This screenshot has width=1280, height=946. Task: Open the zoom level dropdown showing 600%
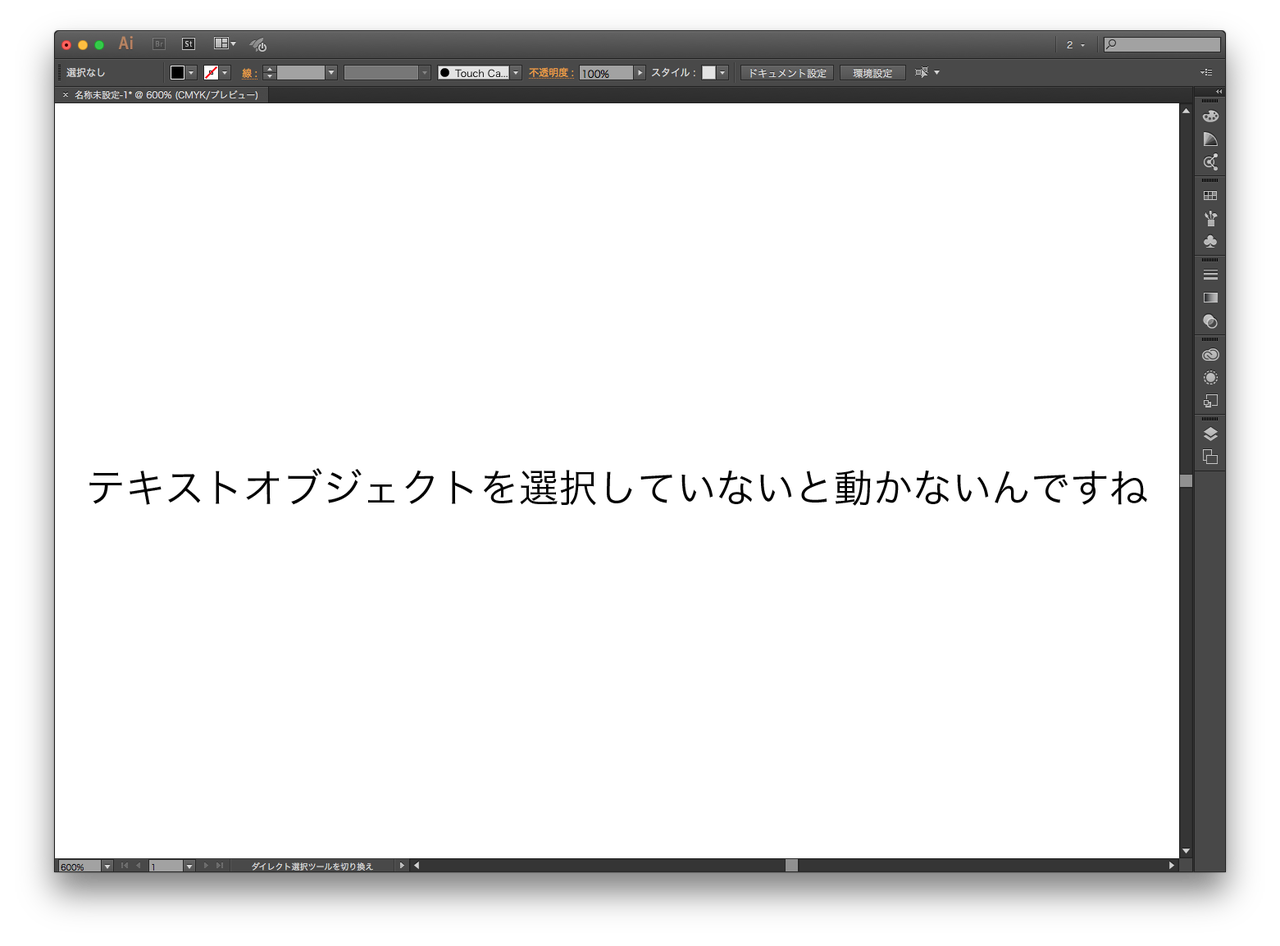(x=107, y=865)
